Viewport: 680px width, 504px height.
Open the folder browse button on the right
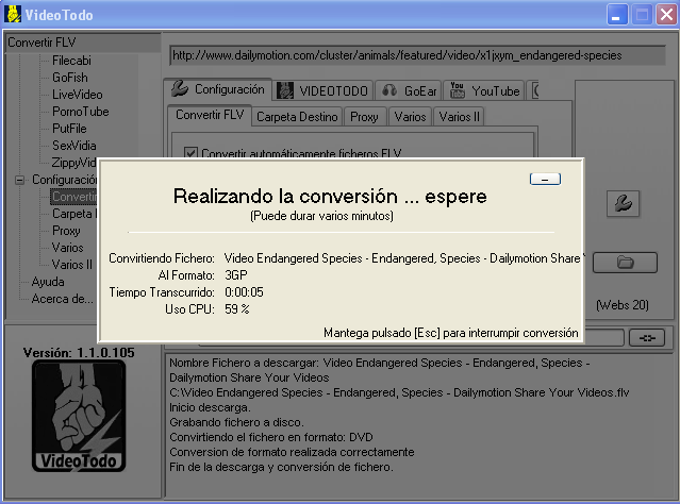coord(625,262)
